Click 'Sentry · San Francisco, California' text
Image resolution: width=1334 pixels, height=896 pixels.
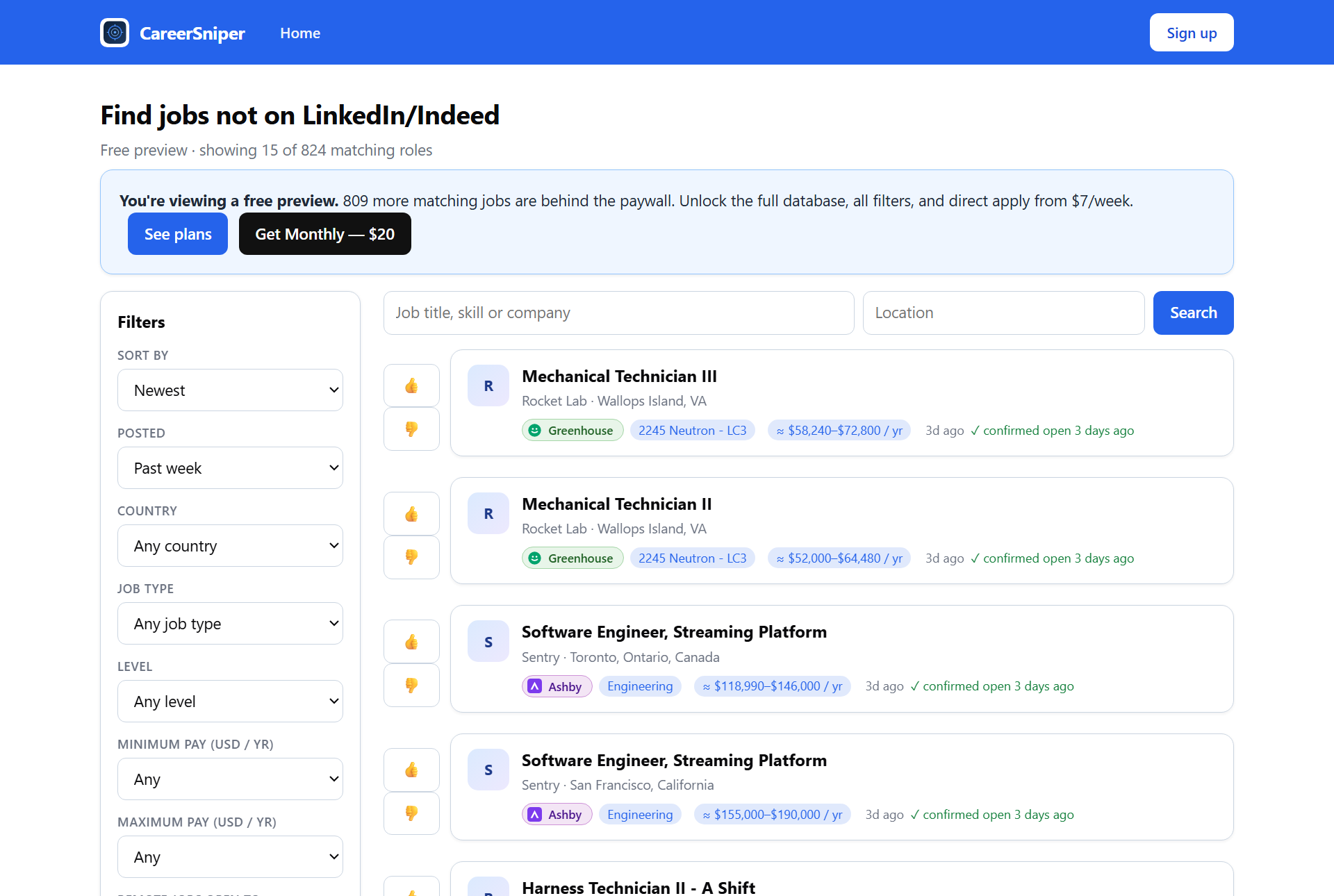point(618,785)
